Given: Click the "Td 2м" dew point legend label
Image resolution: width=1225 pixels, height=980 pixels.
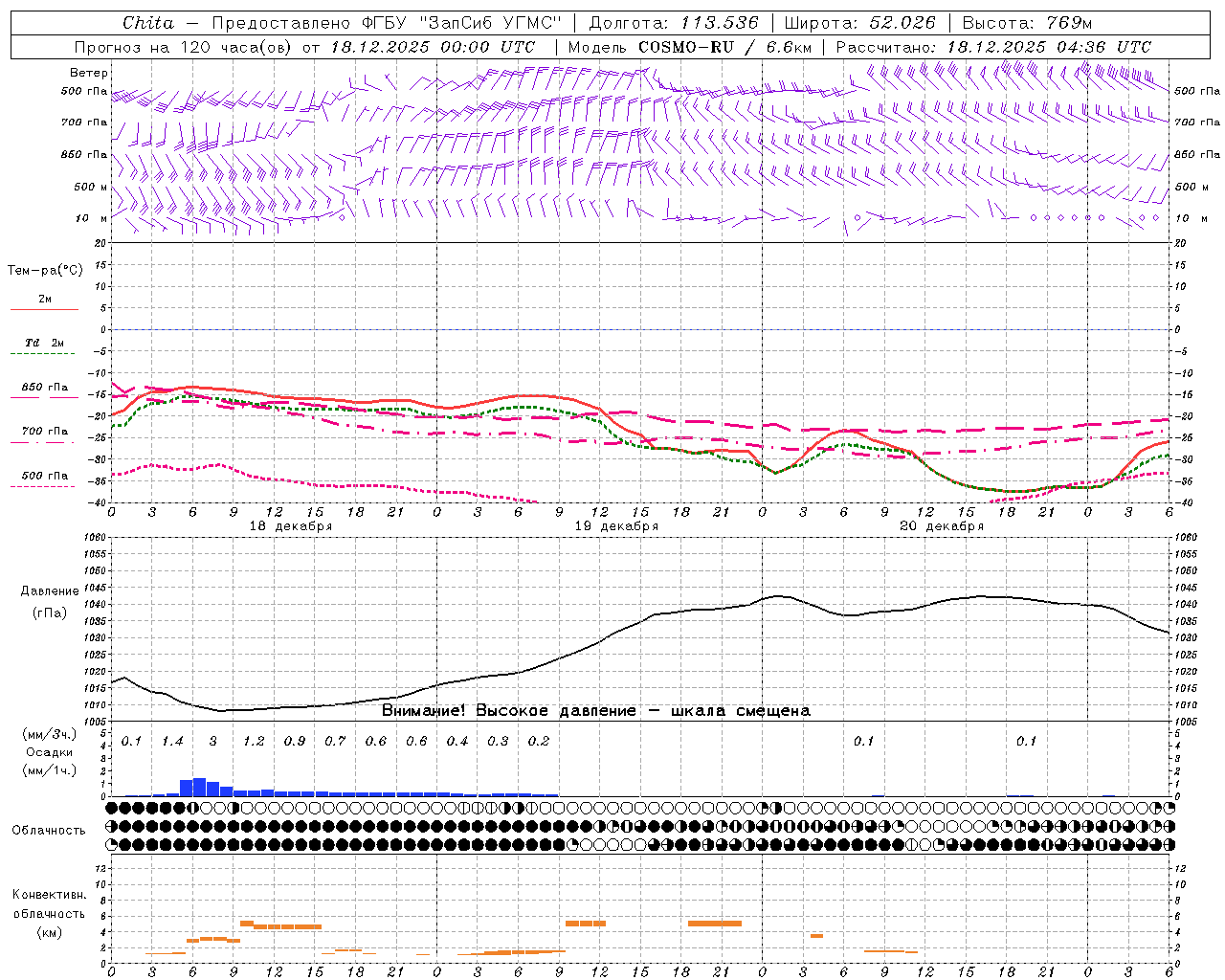Looking at the screenshot, I should 45,343.
